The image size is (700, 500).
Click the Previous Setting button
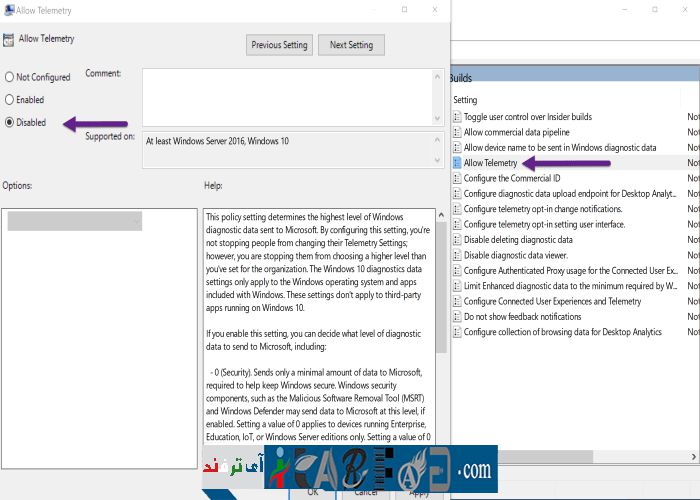coord(279,45)
